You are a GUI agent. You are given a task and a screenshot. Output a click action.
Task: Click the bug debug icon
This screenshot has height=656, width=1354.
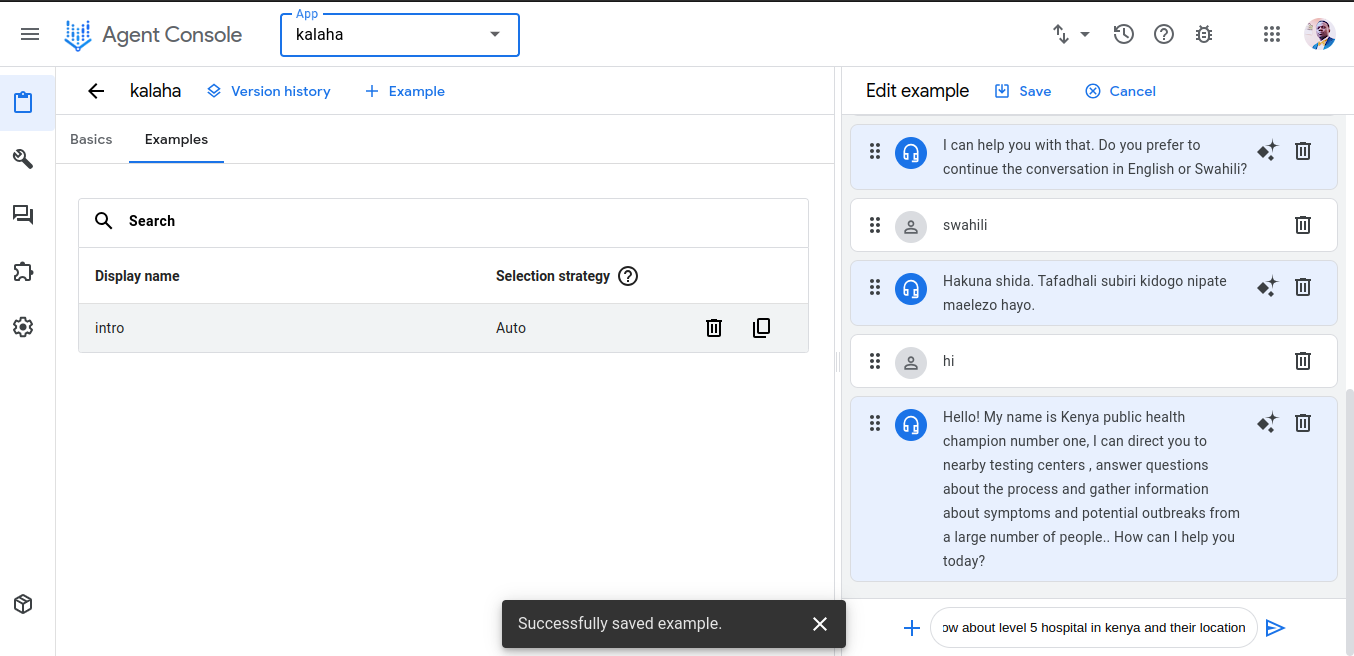pos(1204,34)
